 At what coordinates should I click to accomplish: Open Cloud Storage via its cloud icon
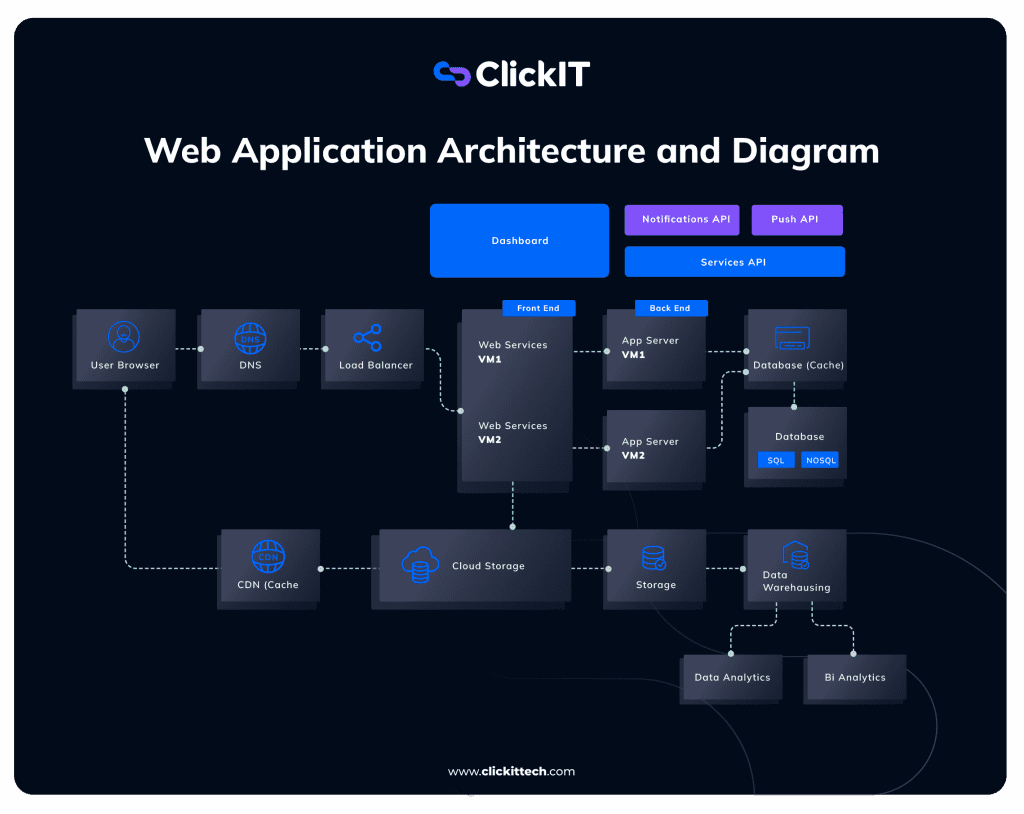419,565
